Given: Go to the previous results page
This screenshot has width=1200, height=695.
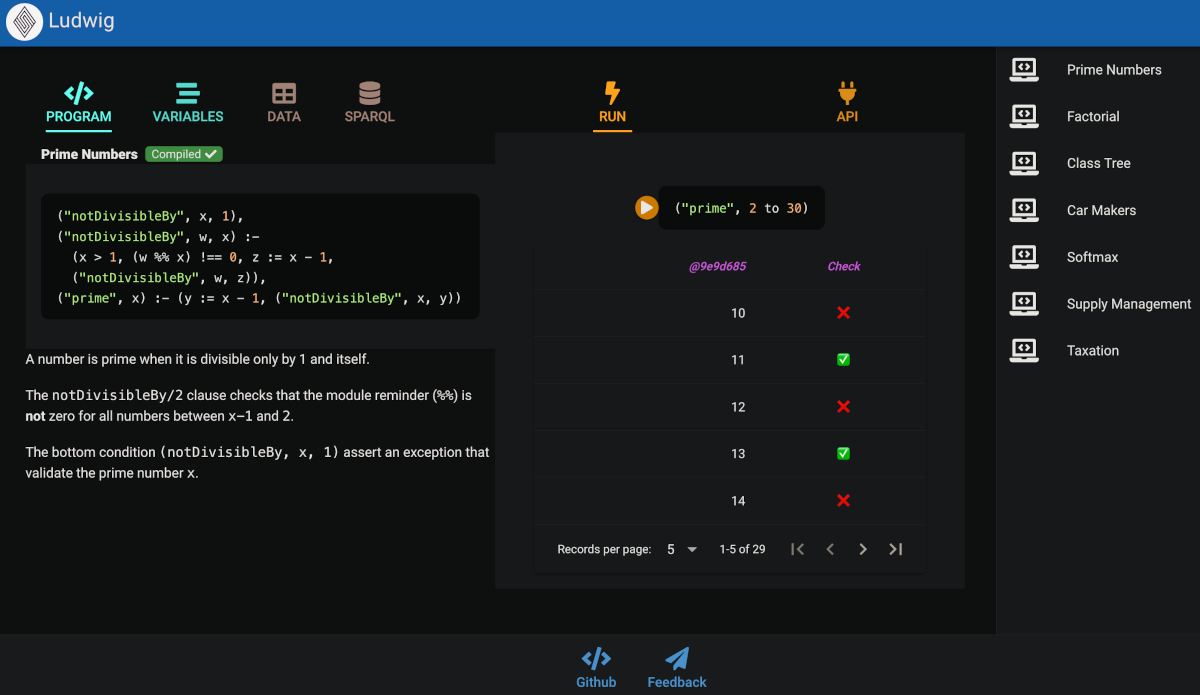Looking at the screenshot, I should (830, 549).
